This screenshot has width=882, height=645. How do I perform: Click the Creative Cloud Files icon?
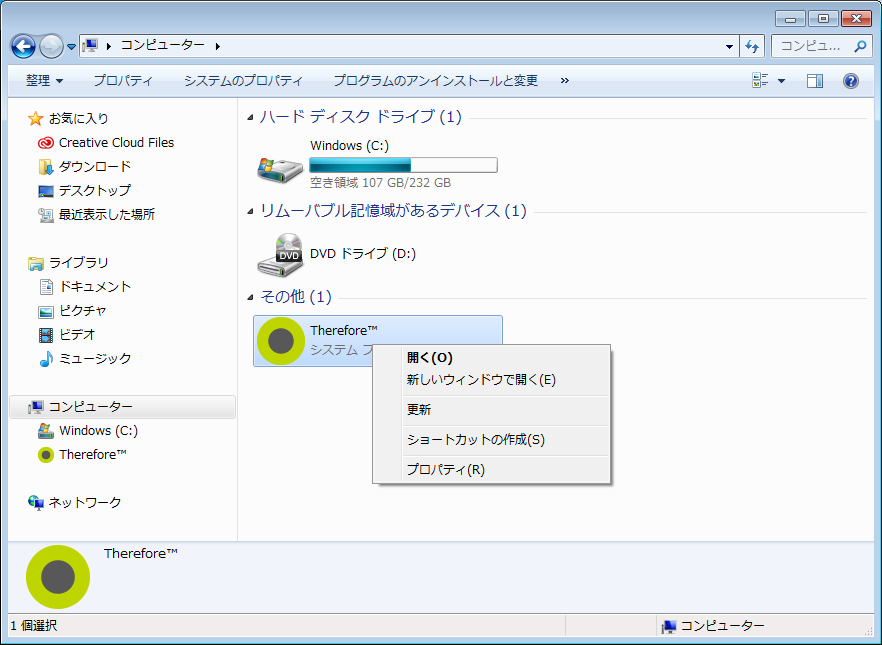pos(46,143)
